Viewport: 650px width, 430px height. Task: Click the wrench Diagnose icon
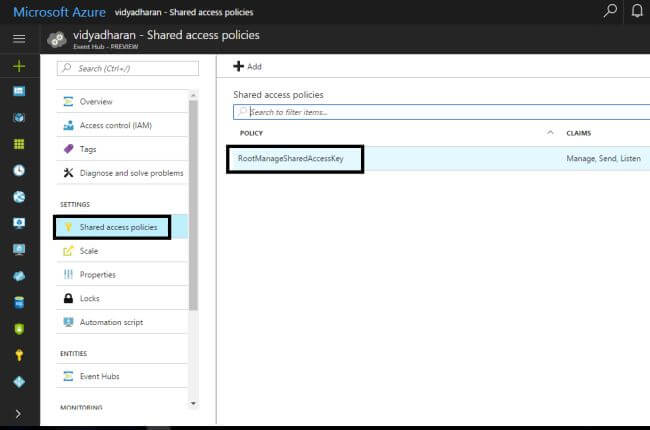pyautogui.click(x=68, y=173)
